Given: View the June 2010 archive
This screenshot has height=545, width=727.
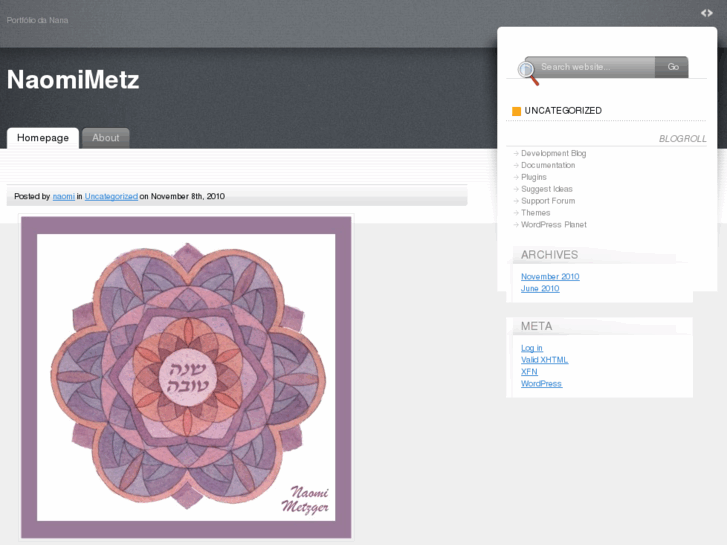Looking at the screenshot, I should click(x=540, y=289).
